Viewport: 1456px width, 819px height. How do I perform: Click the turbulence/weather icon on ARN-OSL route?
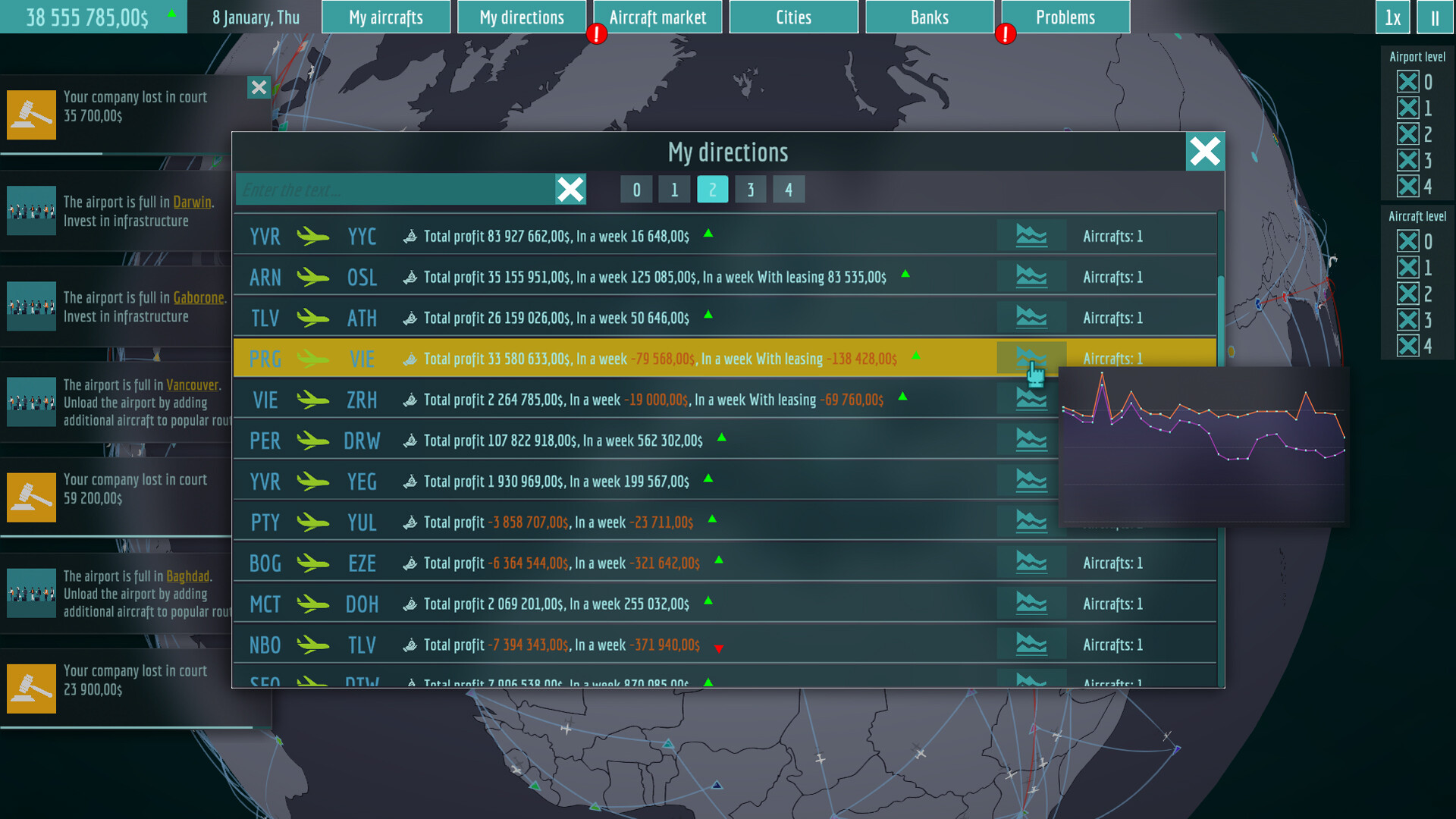pyautogui.click(x=1031, y=277)
